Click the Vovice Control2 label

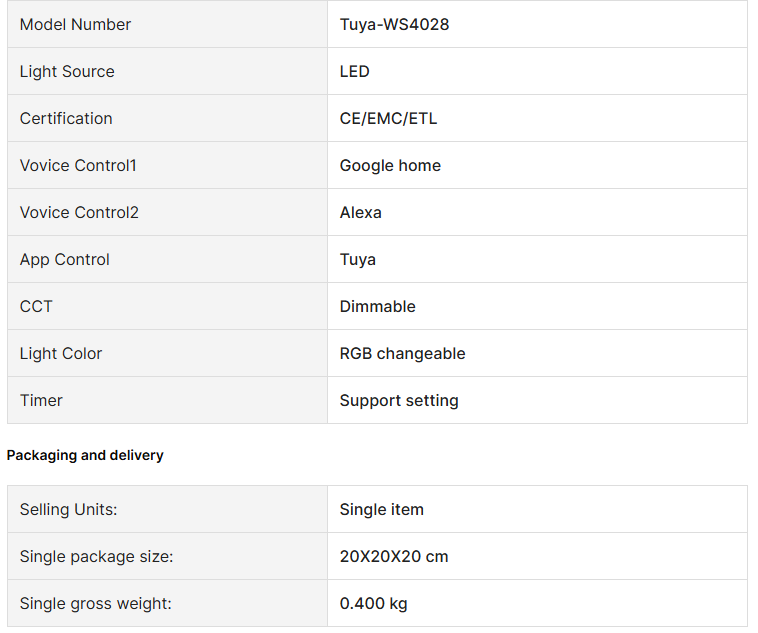point(79,212)
